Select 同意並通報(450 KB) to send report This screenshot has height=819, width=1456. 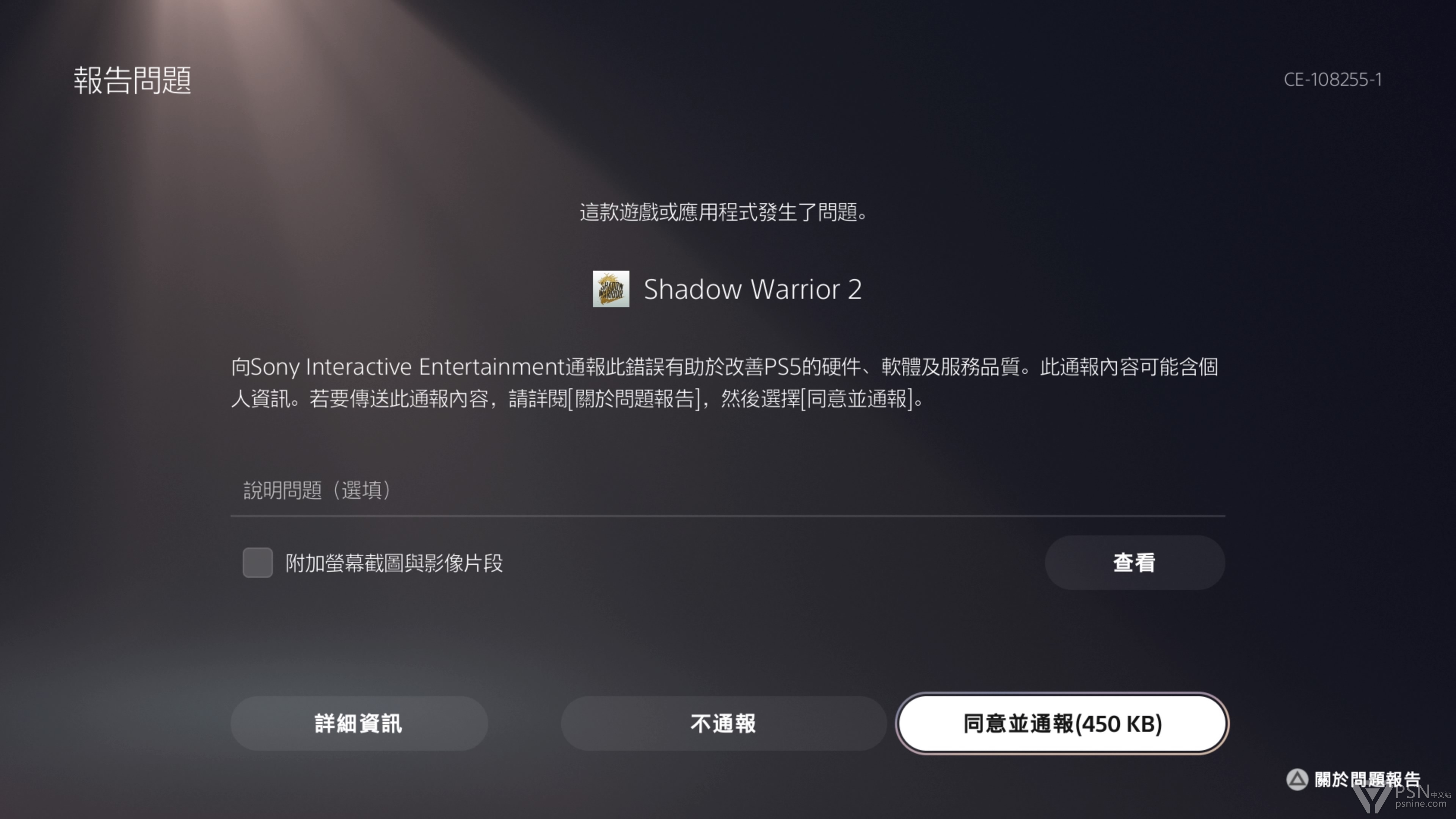1062,723
